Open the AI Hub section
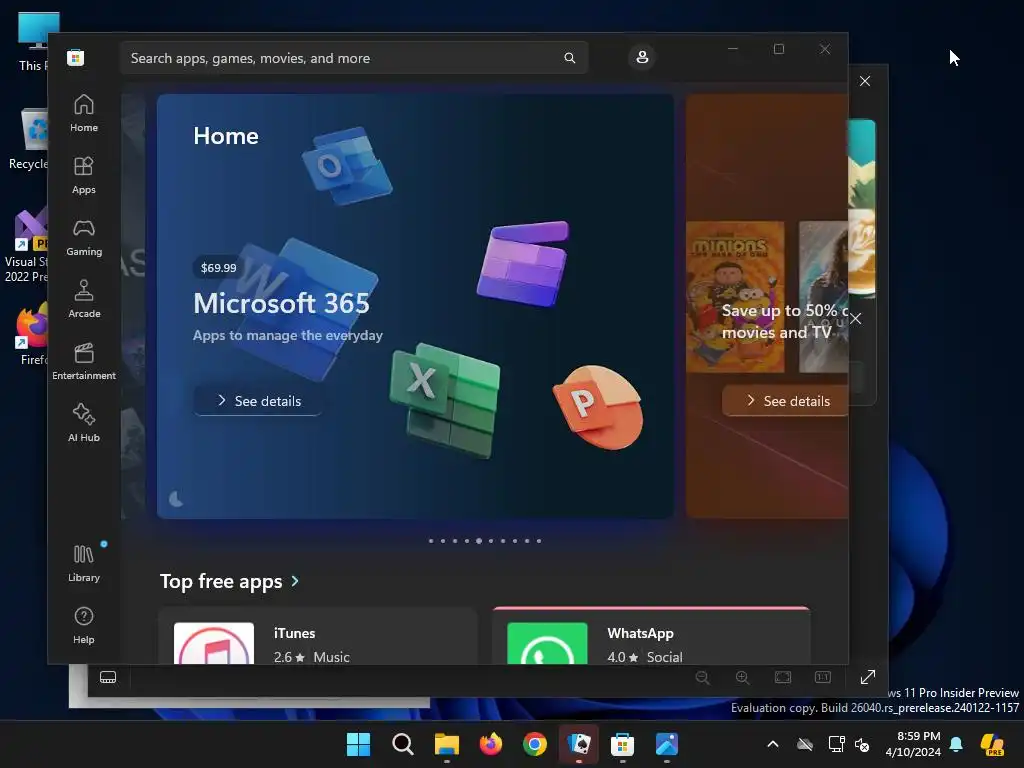1024x768 pixels. click(x=84, y=423)
